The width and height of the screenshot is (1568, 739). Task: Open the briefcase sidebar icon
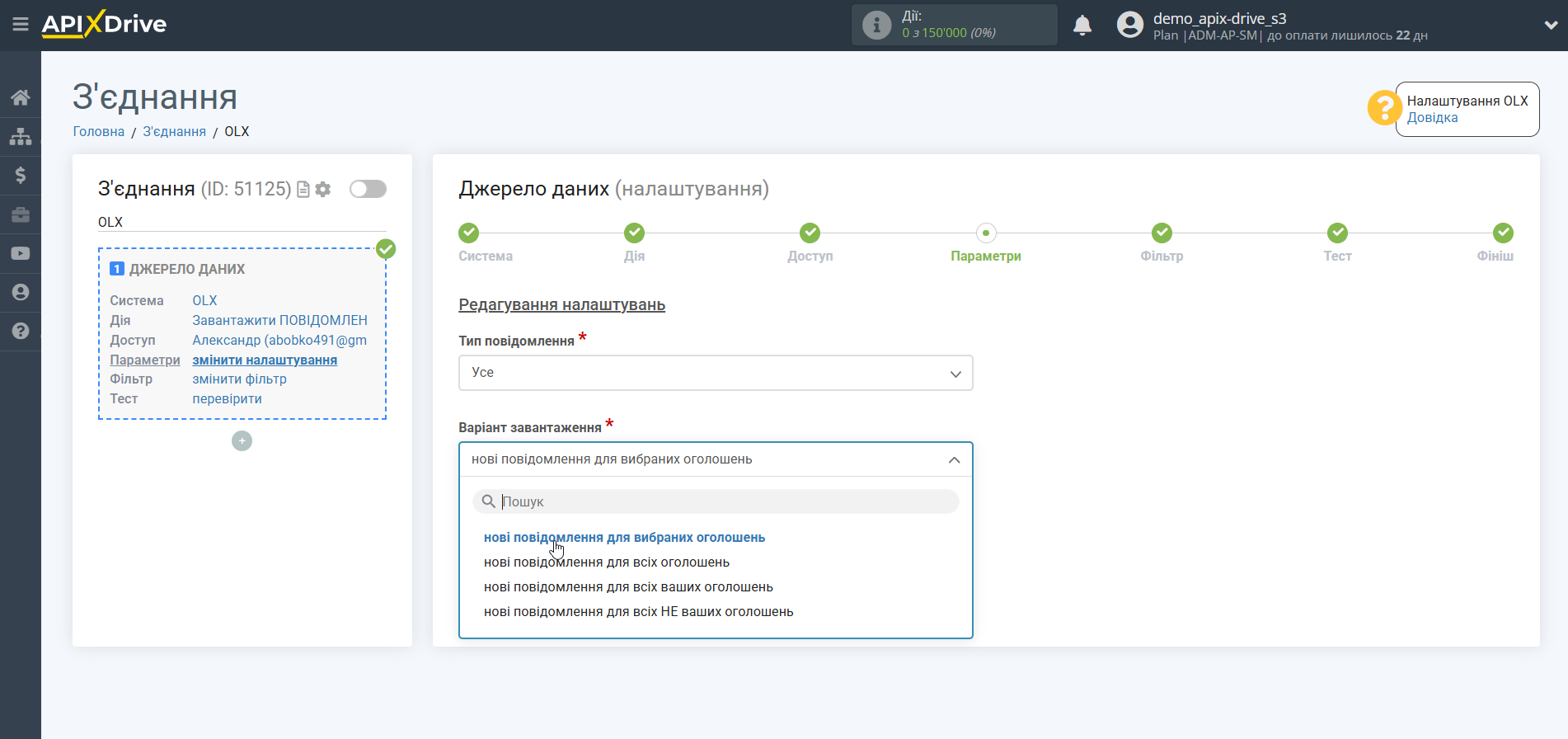click(21, 214)
